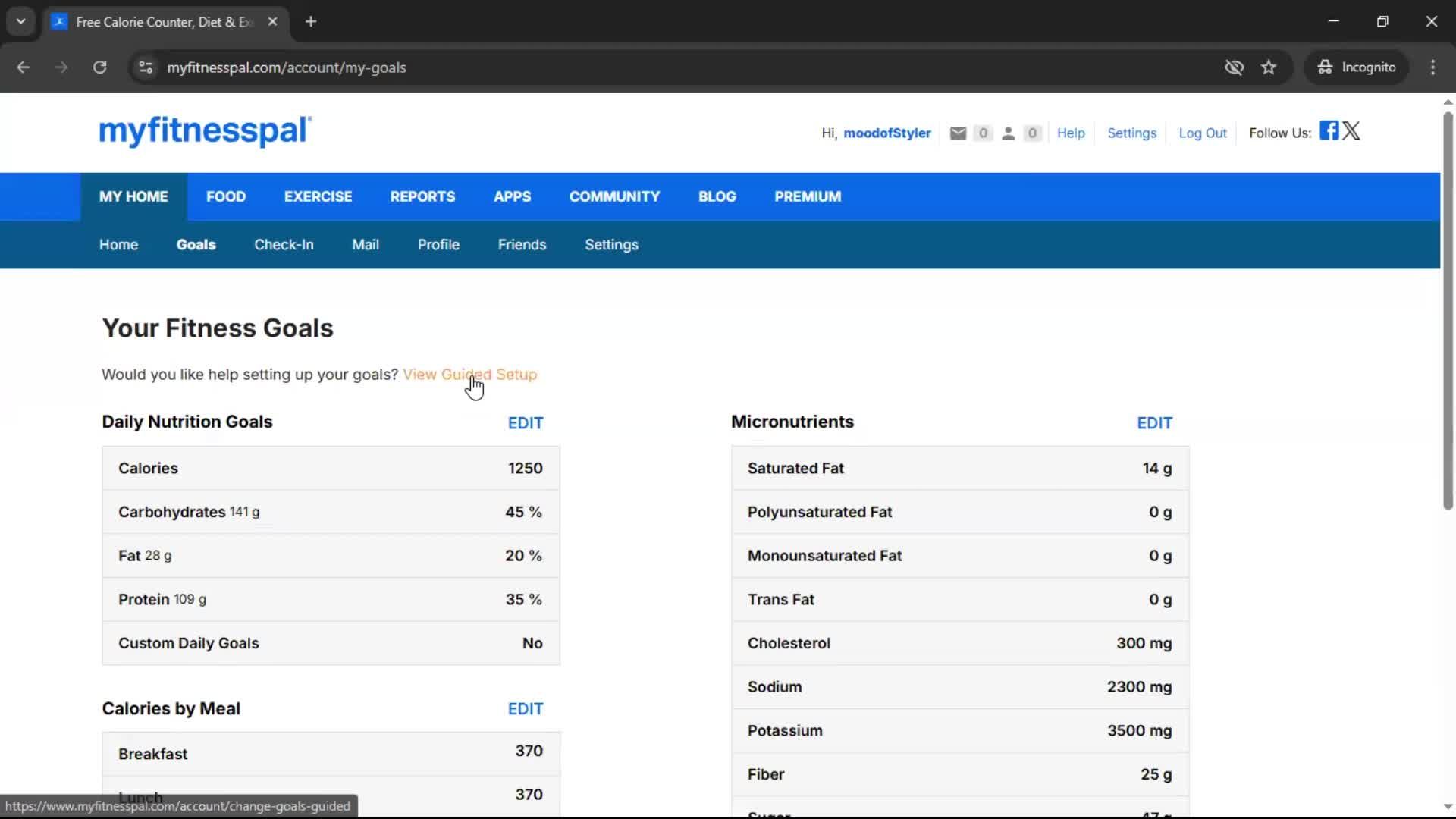Click the third-party cookies blocked eye icon

(x=1234, y=67)
